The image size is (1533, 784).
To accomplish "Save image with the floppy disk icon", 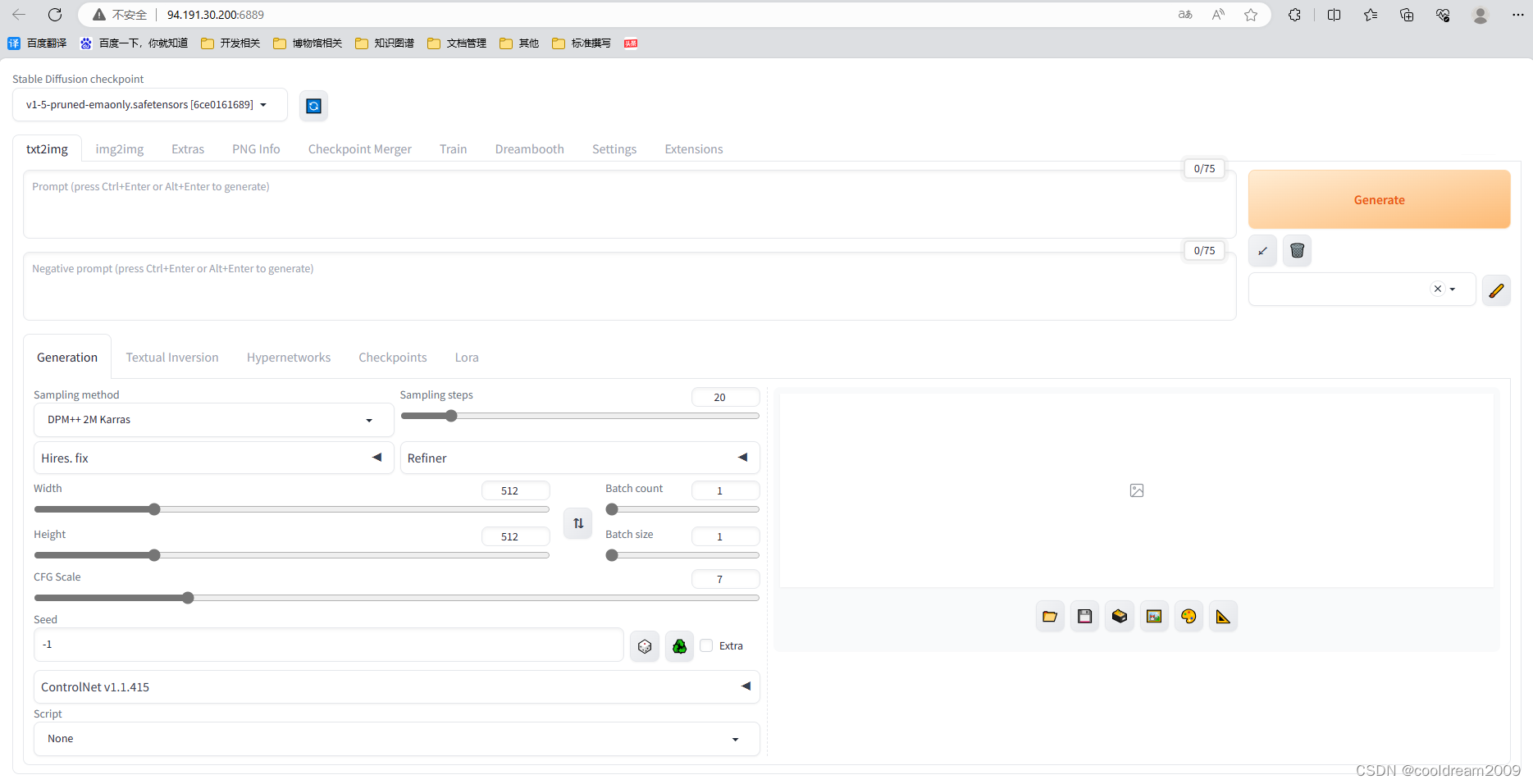I will [x=1084, y=617].
